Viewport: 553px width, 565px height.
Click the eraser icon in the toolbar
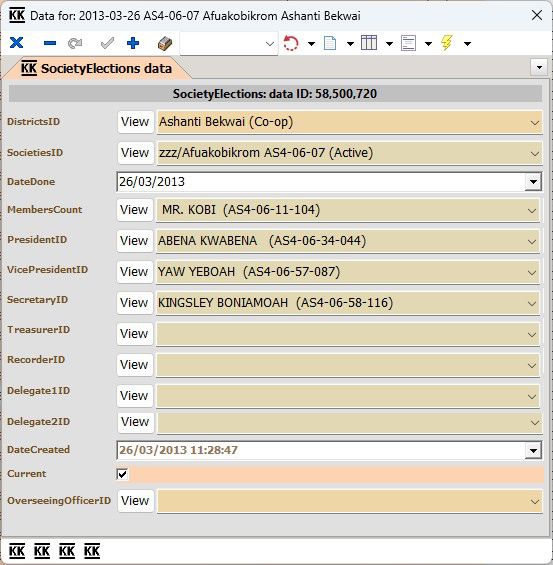tap(165, 43)
